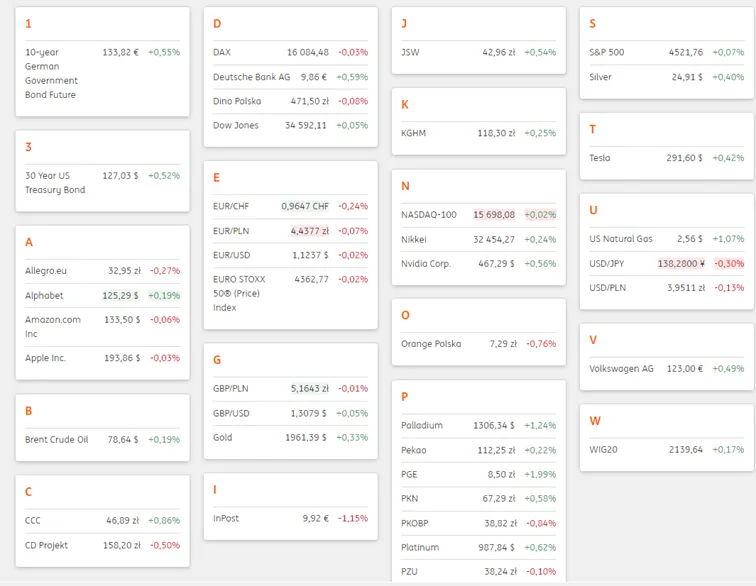Viewport: 756px width, 586px height.
Task: Open the Palladium quote
Action: [478, 425]
